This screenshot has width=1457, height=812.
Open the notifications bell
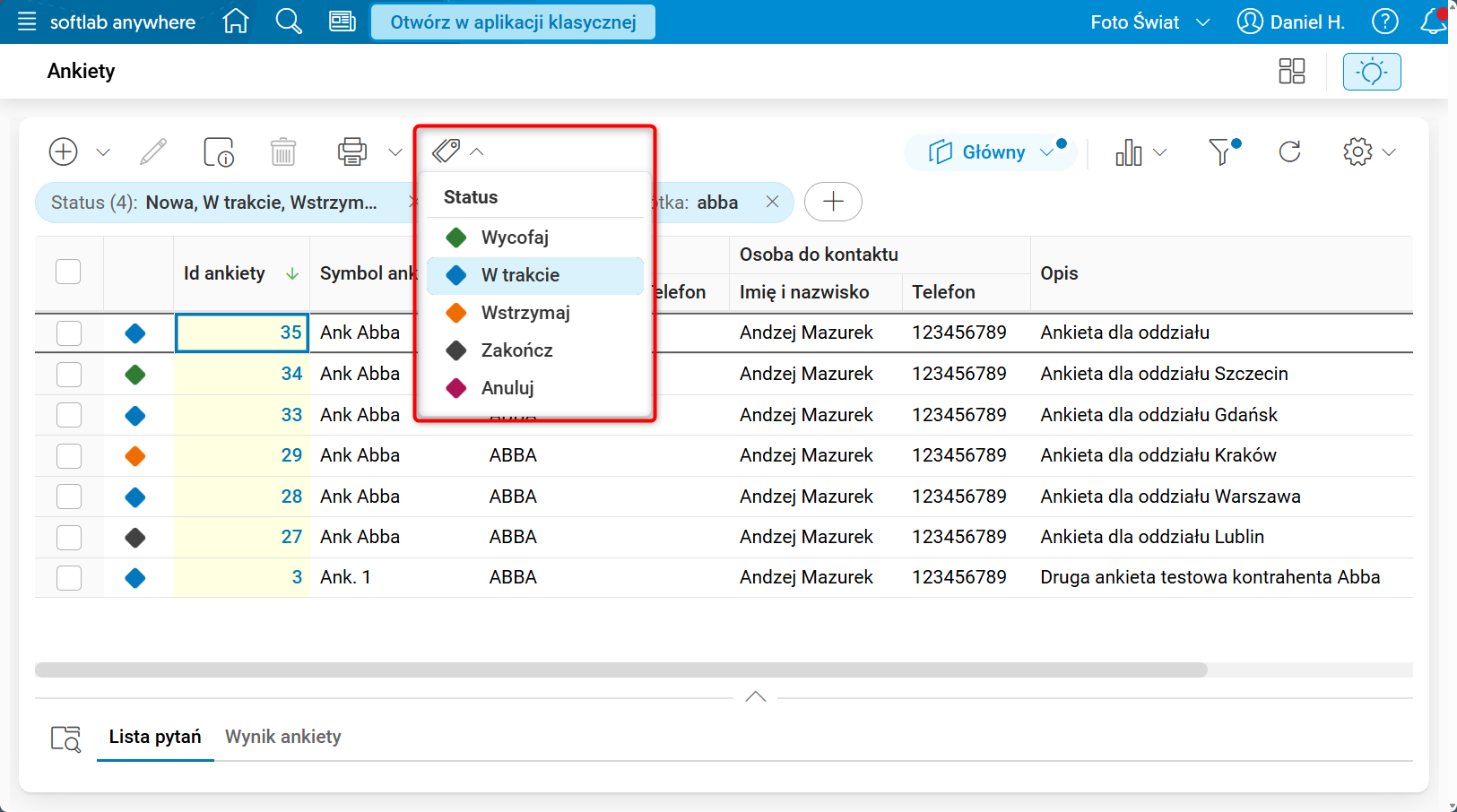[x=1434, y=22]
